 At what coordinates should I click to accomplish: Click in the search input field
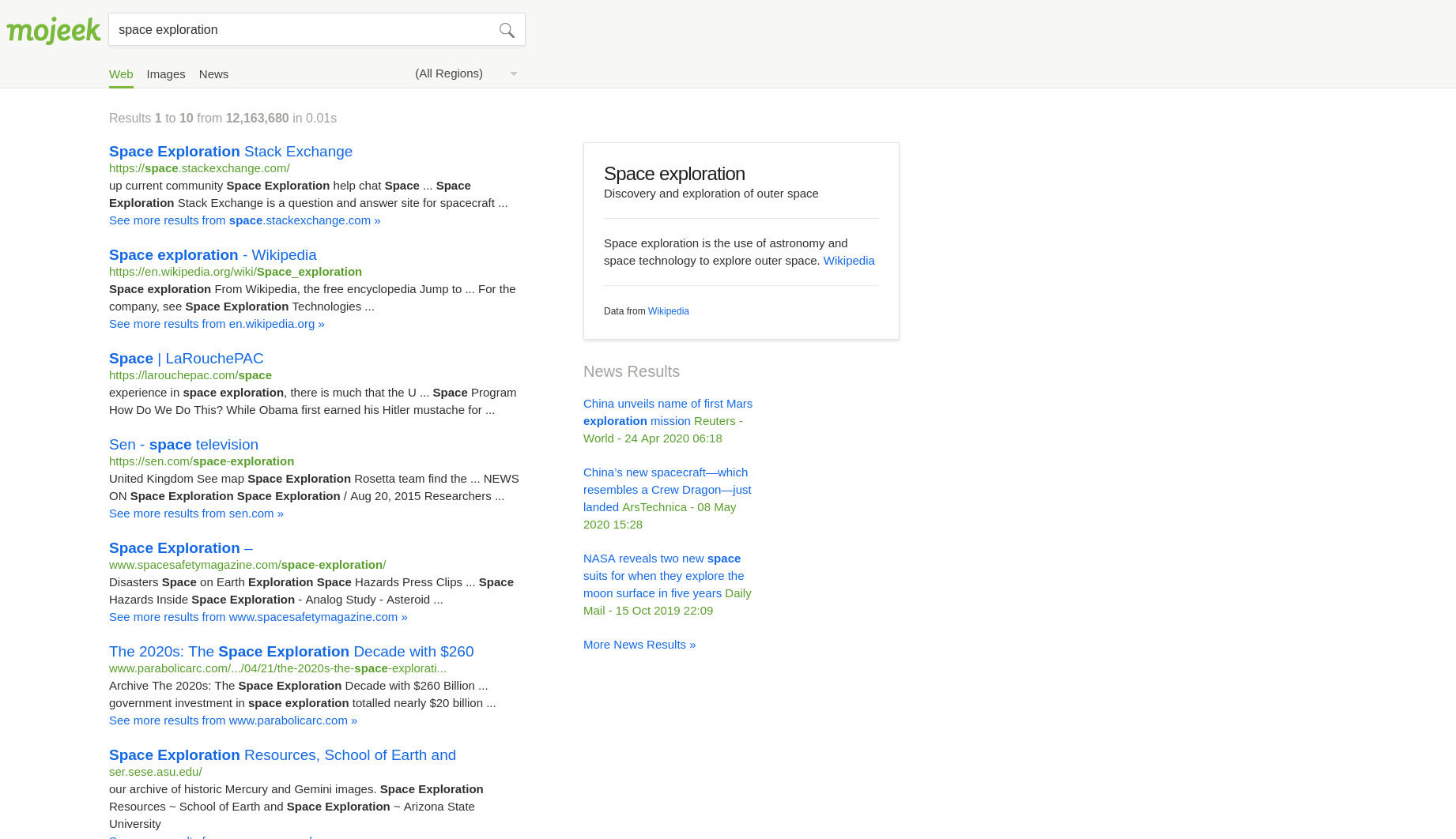coord(300,30)
